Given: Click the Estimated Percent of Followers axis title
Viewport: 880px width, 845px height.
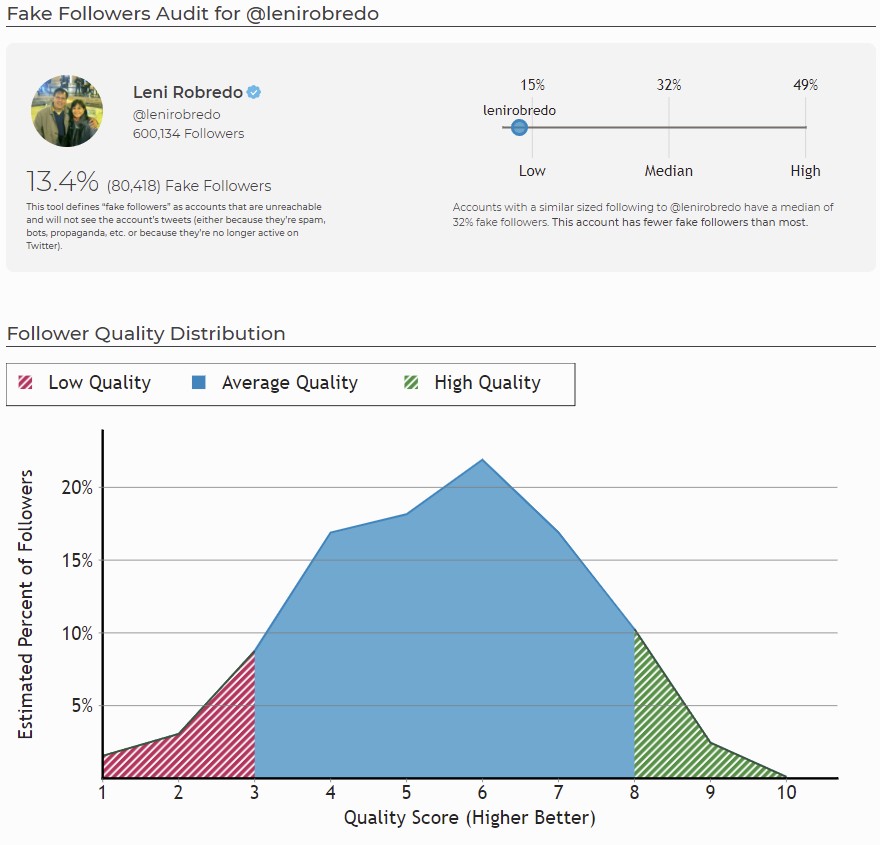Looking at the screenshot, I should pos(25,604).
